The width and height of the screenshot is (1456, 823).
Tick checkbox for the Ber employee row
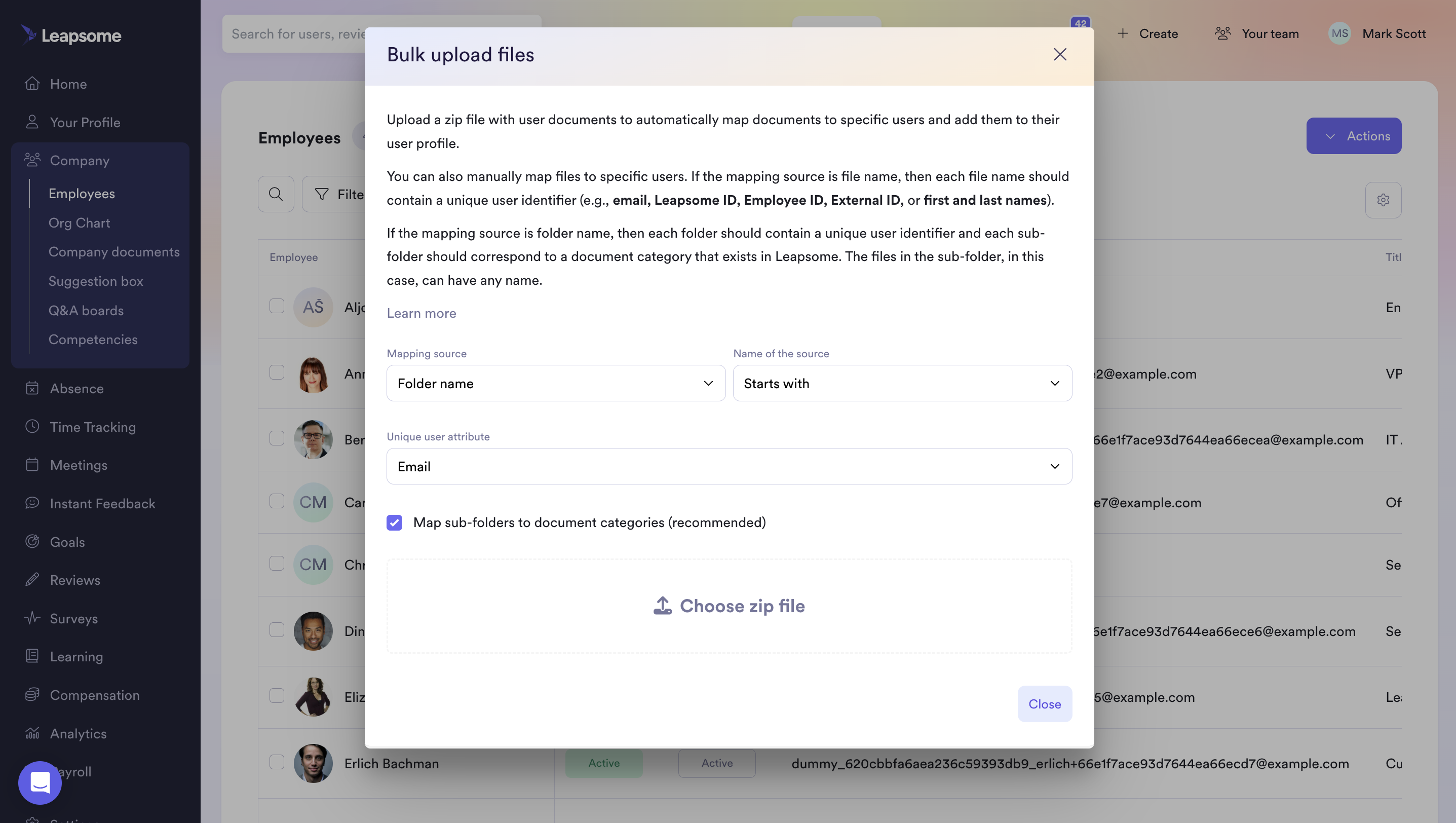click(277, 438)
